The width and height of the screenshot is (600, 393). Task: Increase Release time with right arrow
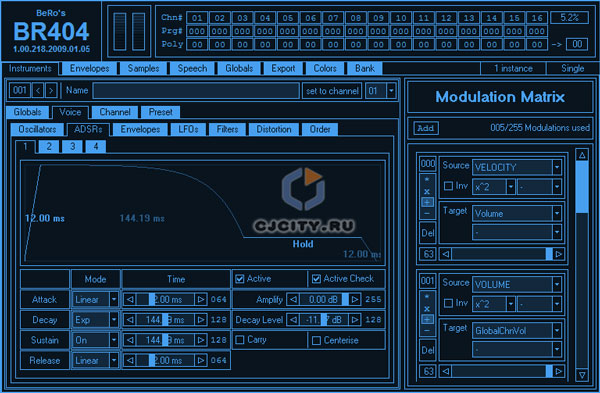pos(201,360)
